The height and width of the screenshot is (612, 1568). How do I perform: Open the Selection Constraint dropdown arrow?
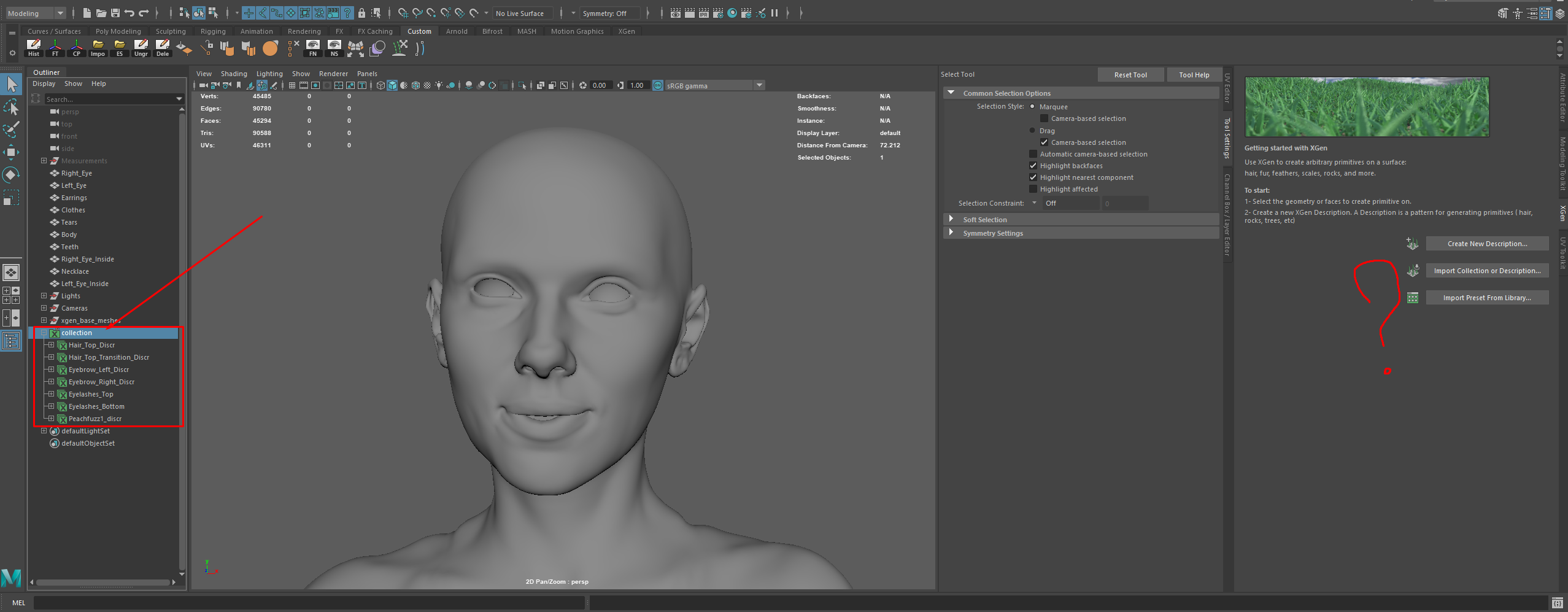click(1034, 203)
